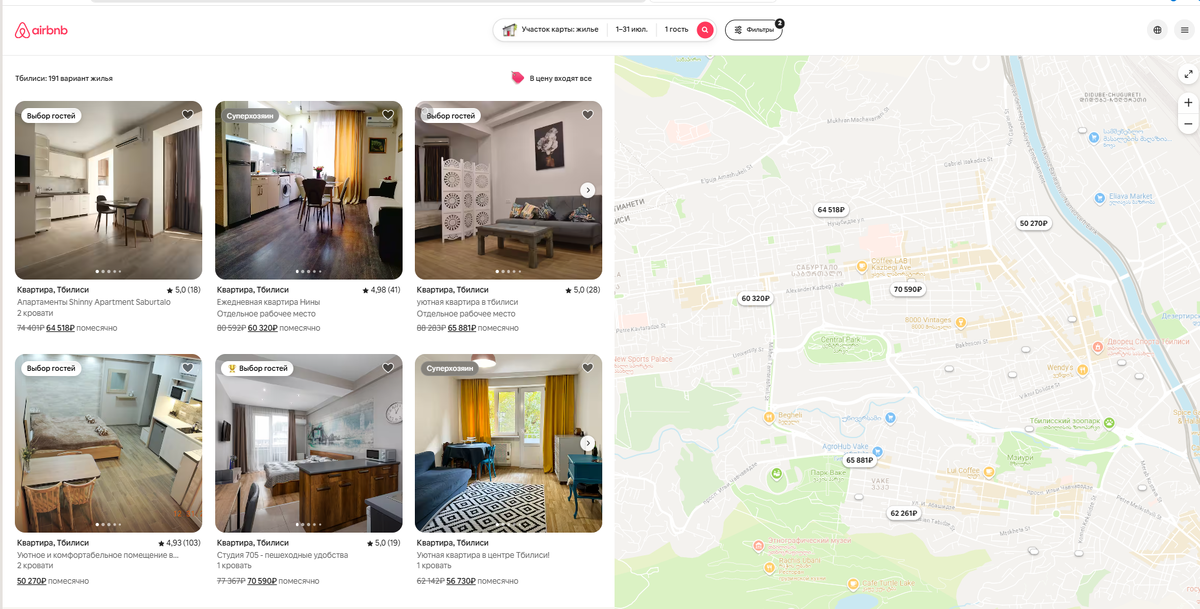The height and width of the screenshot is (609, 1200).
Task: Zoom in on the map
Action: click(x=1188, y=103)
